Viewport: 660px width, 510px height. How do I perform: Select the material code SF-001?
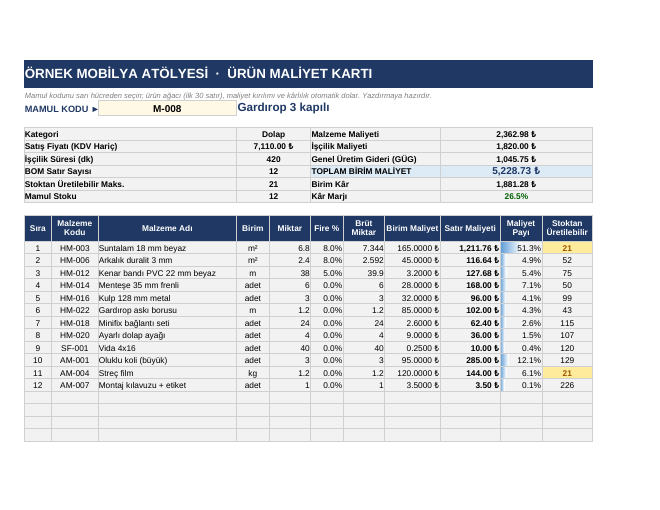click(x=75, y=348)
